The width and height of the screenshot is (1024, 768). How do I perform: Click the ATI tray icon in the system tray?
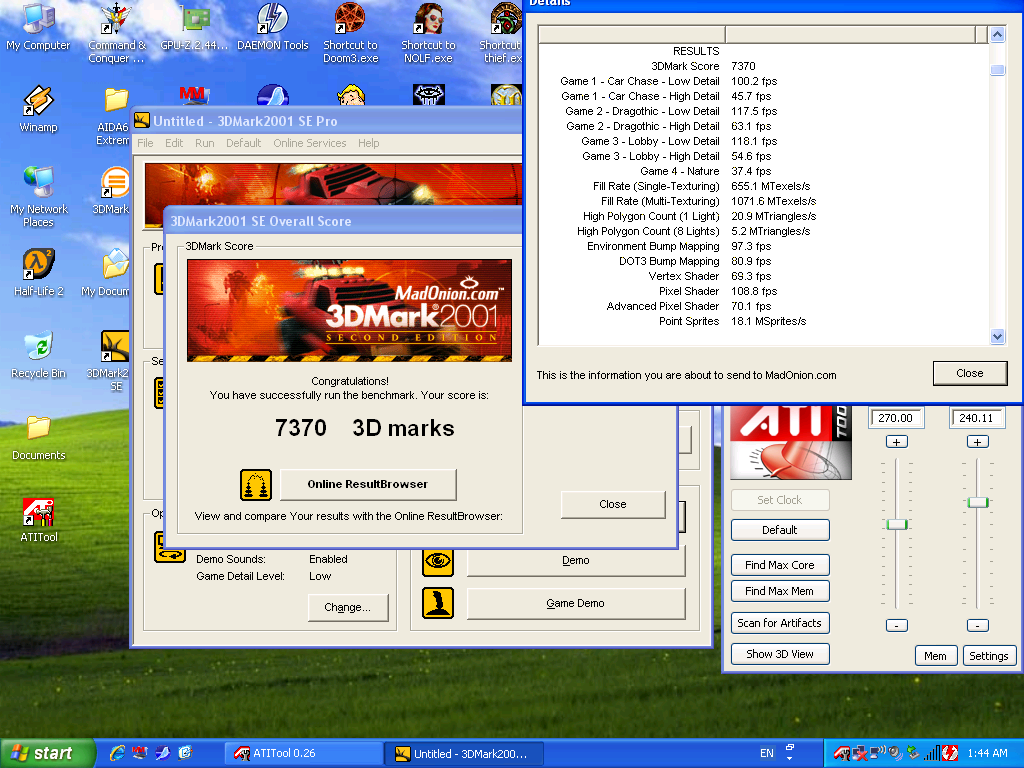(x=842, y=753)
